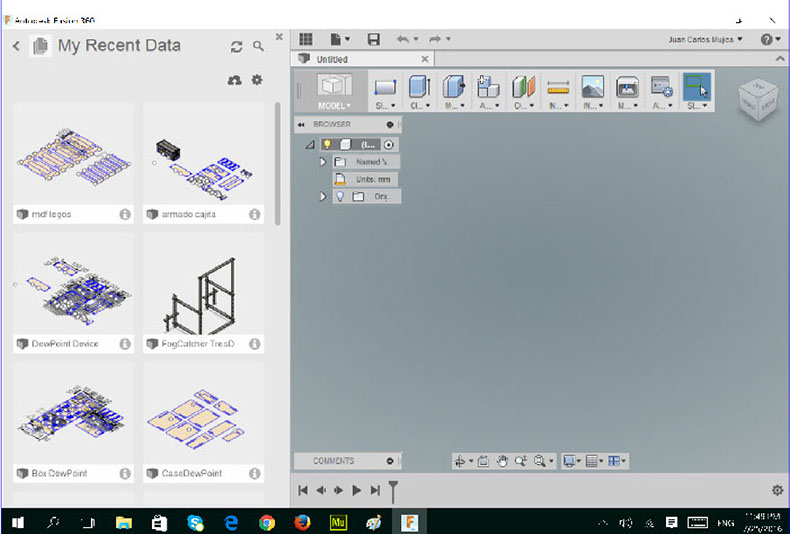Screen dimensions: 790x534
Task: Open the Make 3D print menu
Action: click(x=628, y=91)
